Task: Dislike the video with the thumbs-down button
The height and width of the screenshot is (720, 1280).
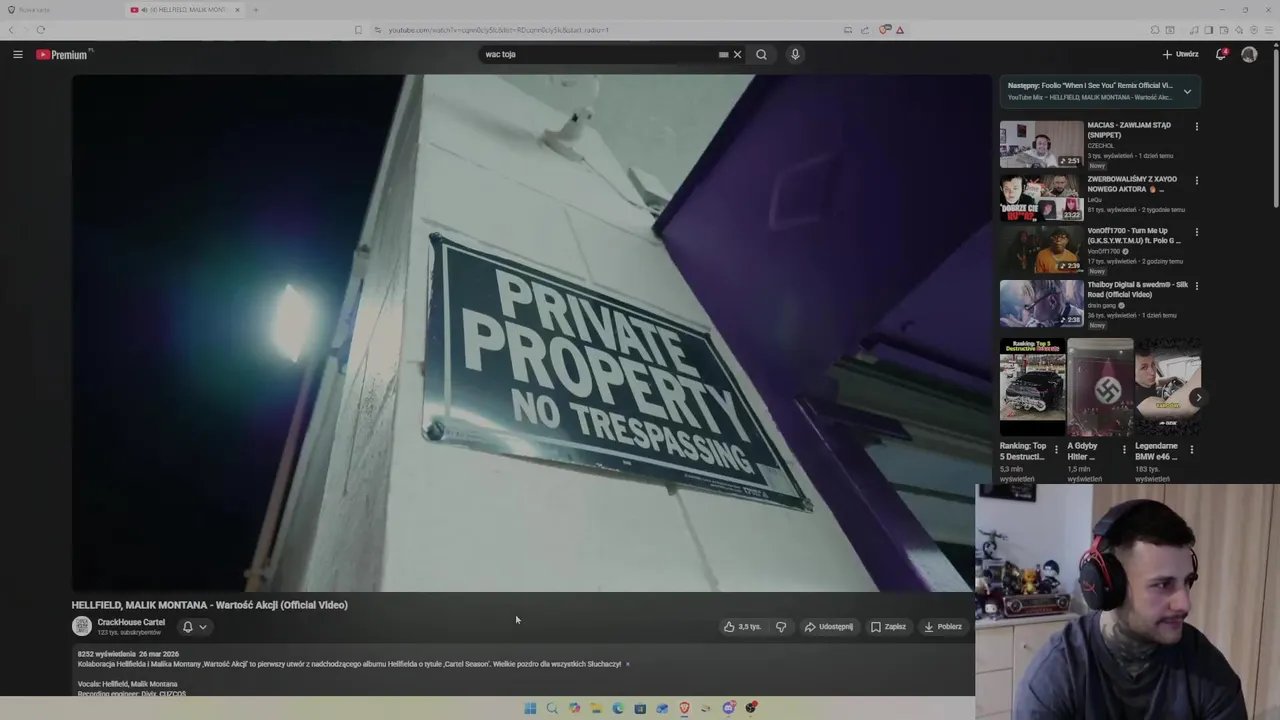Action: (x=781, y=627)
